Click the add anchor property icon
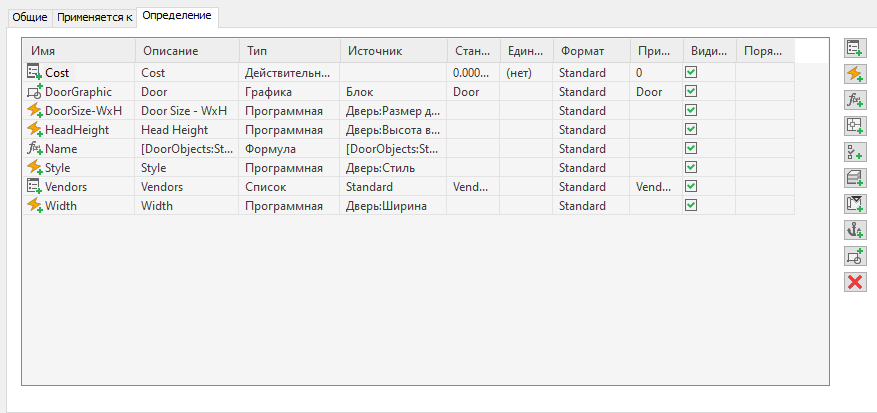The width and height of the screenshot is (877, 413). [x=854, y=229]
